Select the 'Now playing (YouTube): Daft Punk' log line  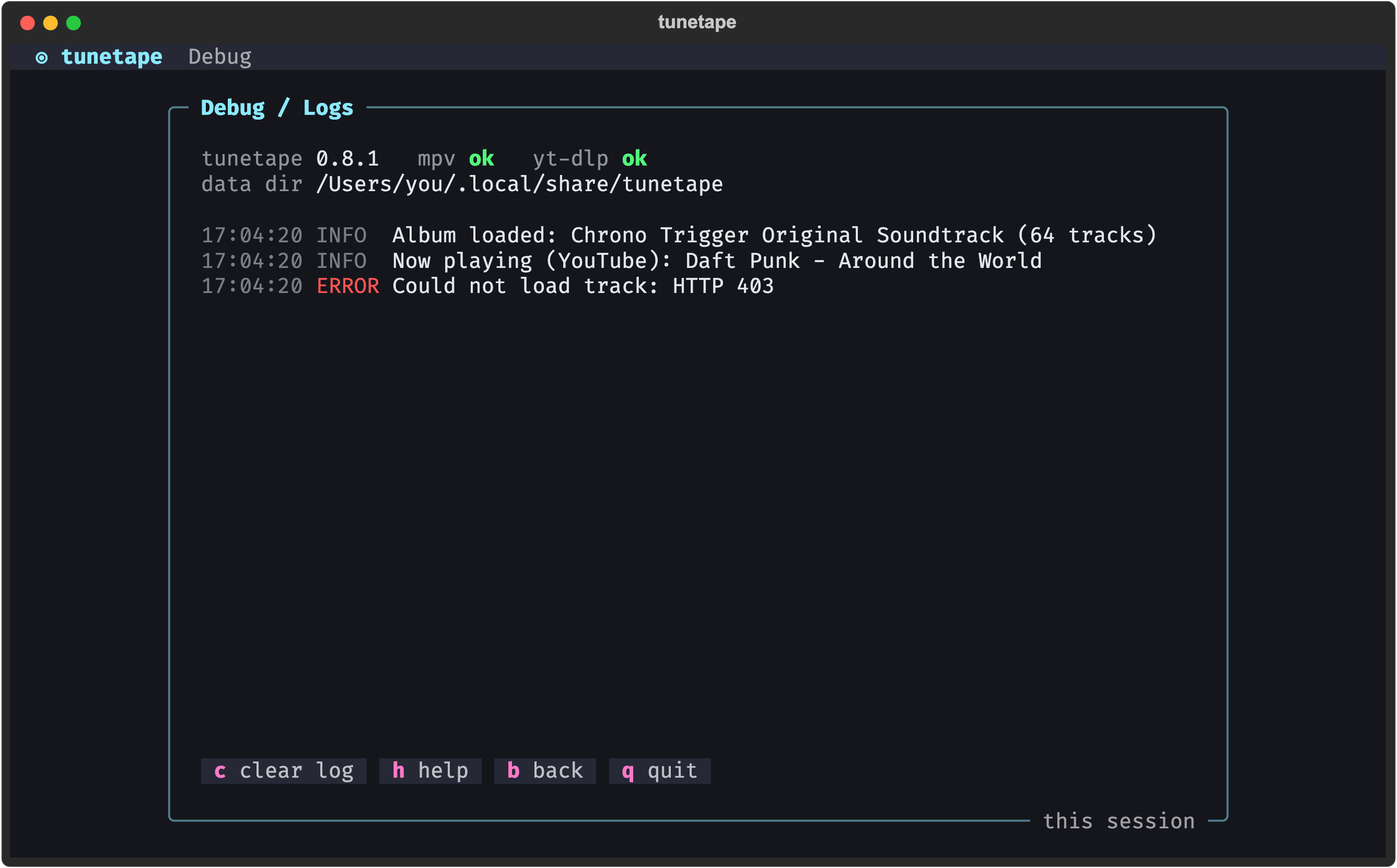click(622, 261)
